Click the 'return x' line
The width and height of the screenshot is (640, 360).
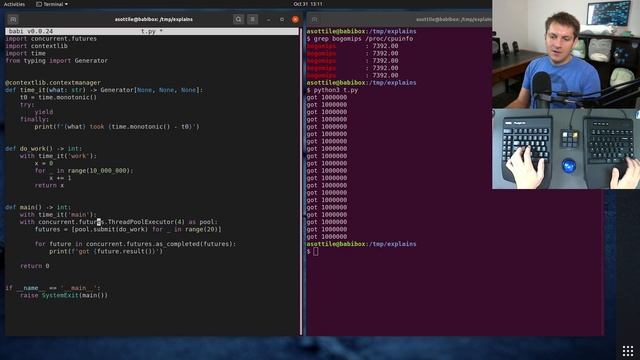[x=49, y=185]
